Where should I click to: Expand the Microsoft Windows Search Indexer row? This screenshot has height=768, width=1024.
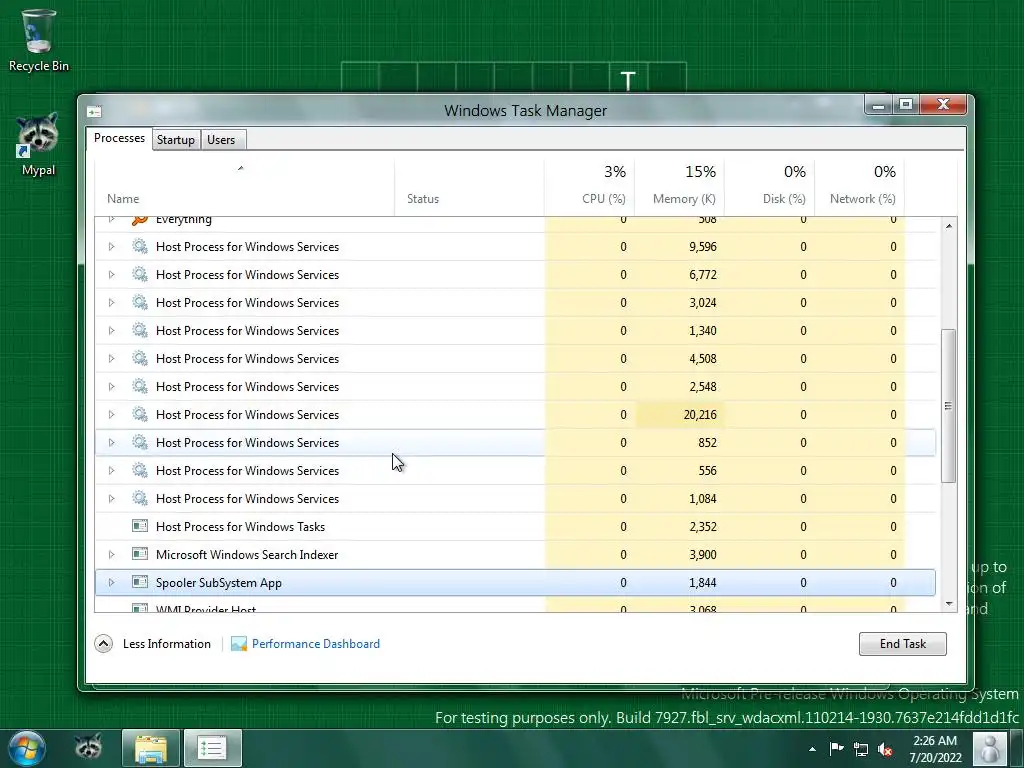click(112, 554)
